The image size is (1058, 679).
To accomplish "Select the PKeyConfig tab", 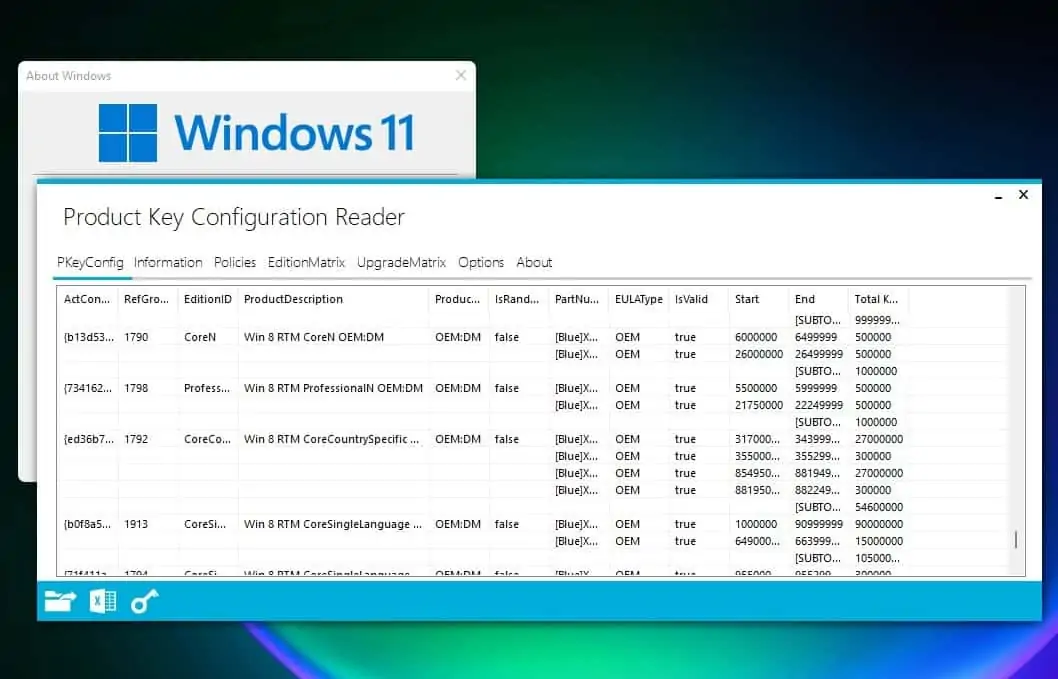I will pos(91,262).
